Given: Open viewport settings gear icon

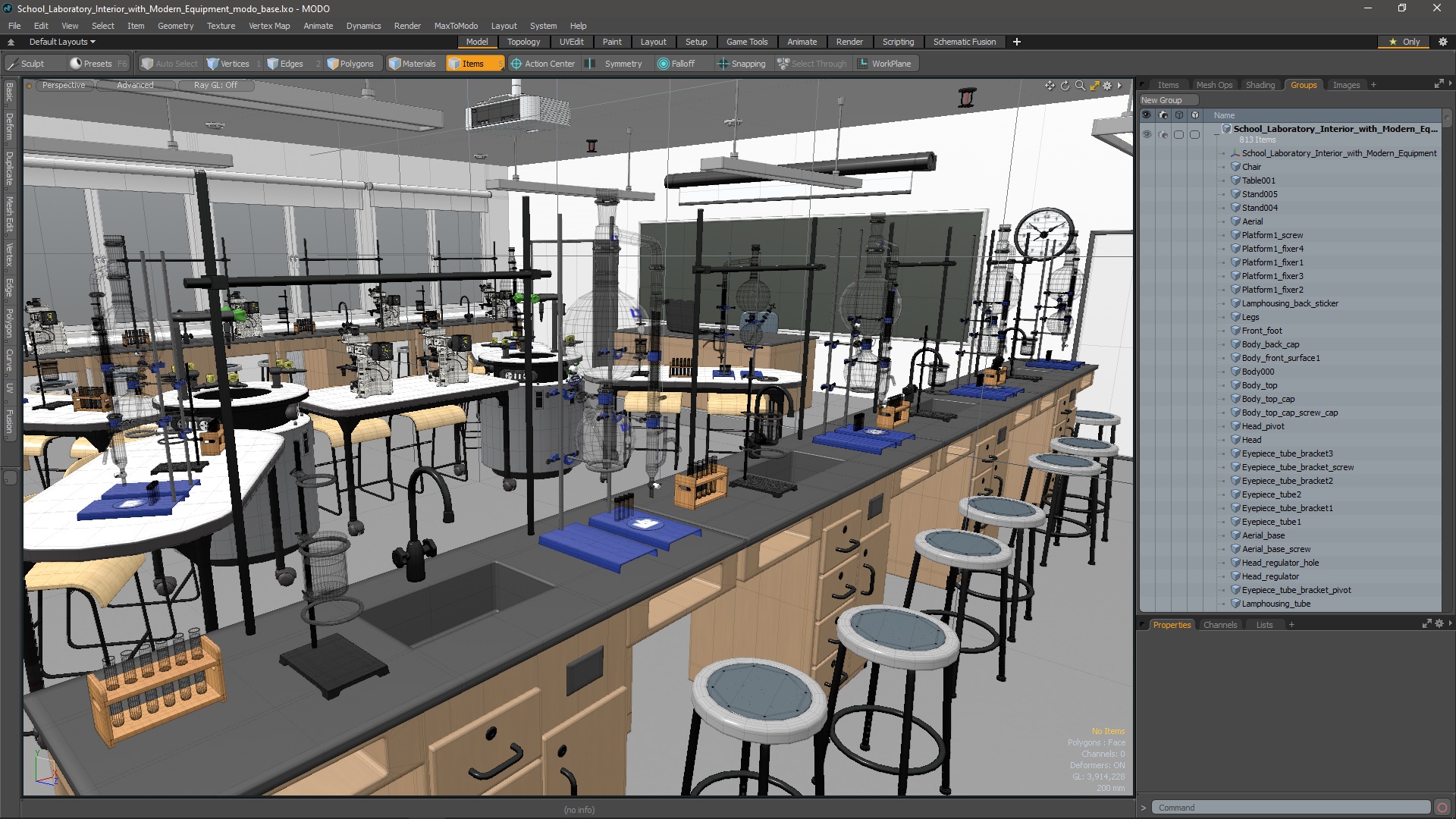Looking at the screenshot, I should pos(1107,86).
